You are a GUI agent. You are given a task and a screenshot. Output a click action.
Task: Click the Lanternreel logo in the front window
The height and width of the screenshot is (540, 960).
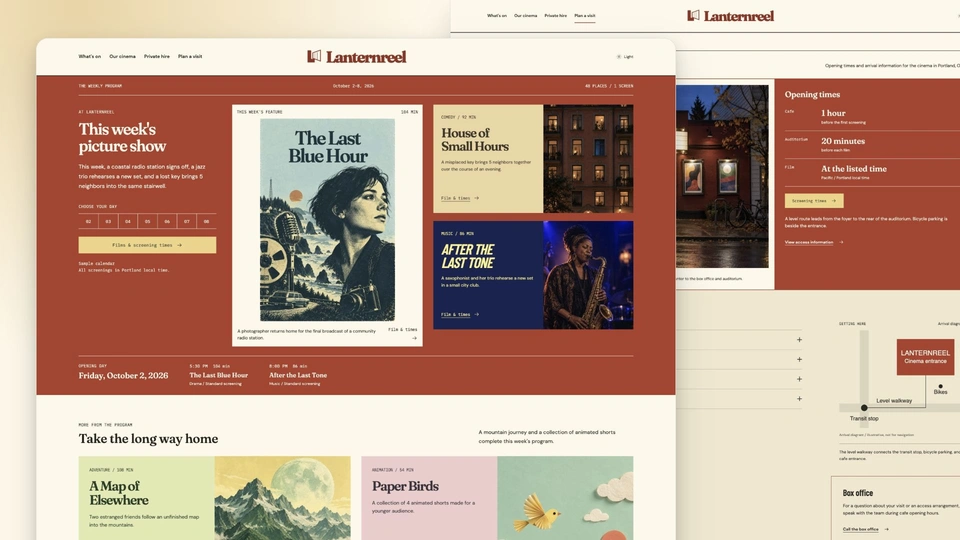(x=356, y=57)
